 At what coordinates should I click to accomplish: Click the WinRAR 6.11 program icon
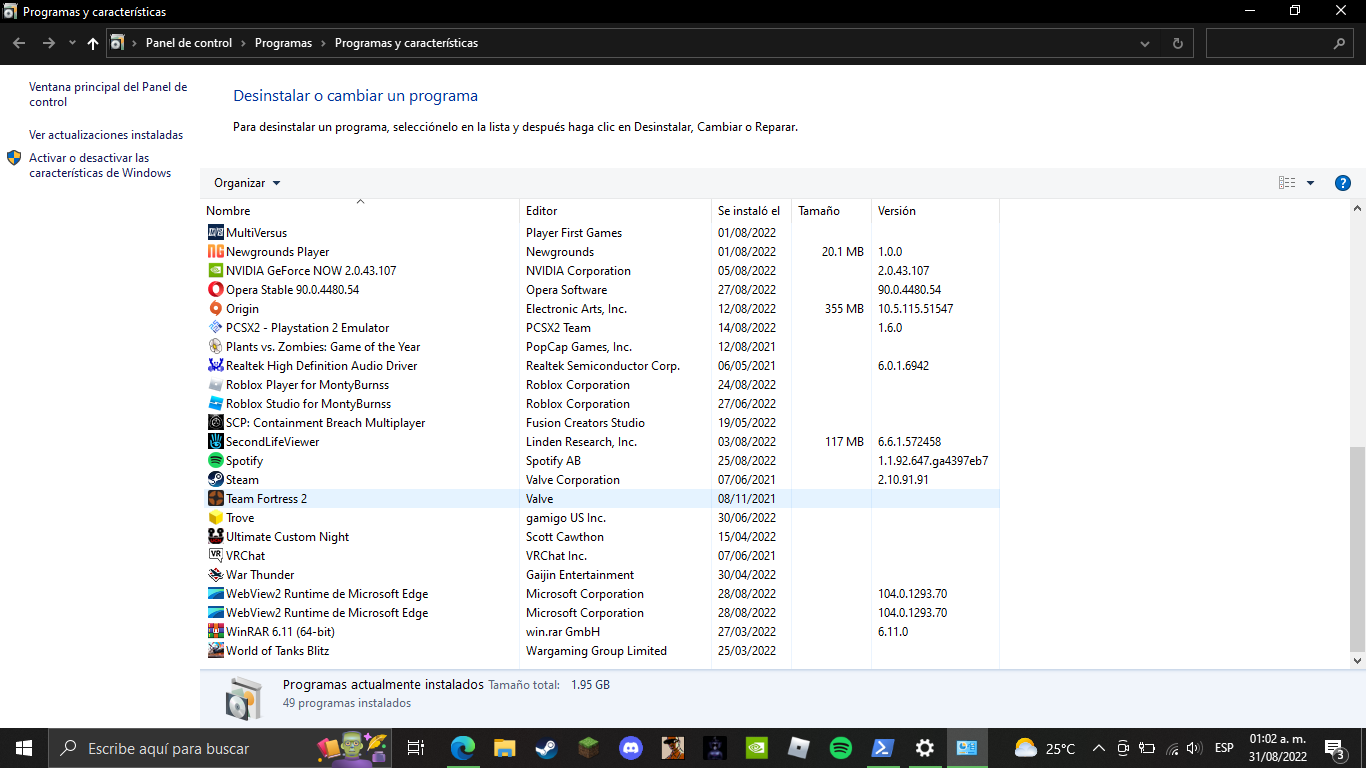(215, 632)
